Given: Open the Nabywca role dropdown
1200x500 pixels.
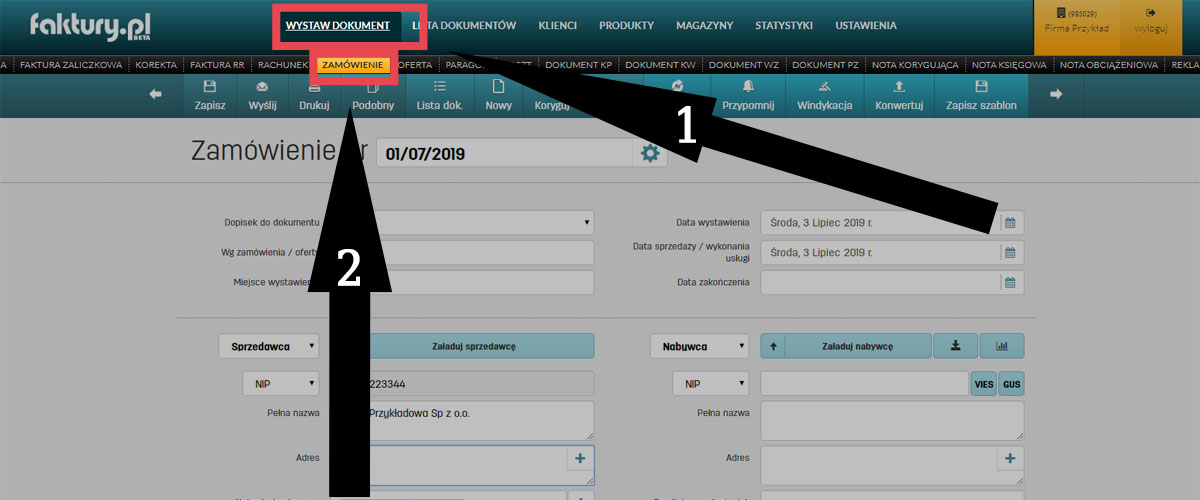Looking at the screenshot, I should tap(699, 346).
